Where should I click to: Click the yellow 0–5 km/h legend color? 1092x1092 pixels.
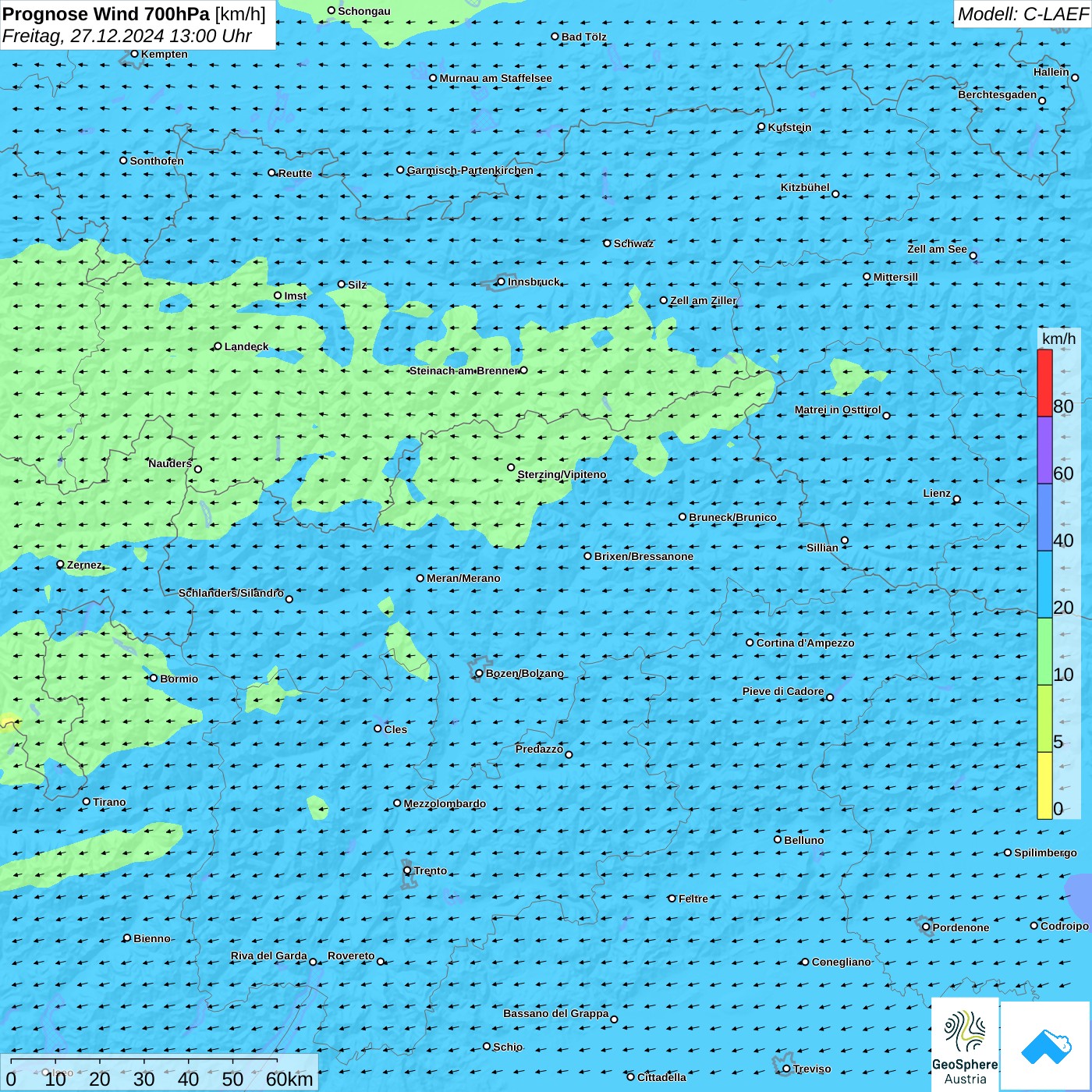pos(1044,785)
